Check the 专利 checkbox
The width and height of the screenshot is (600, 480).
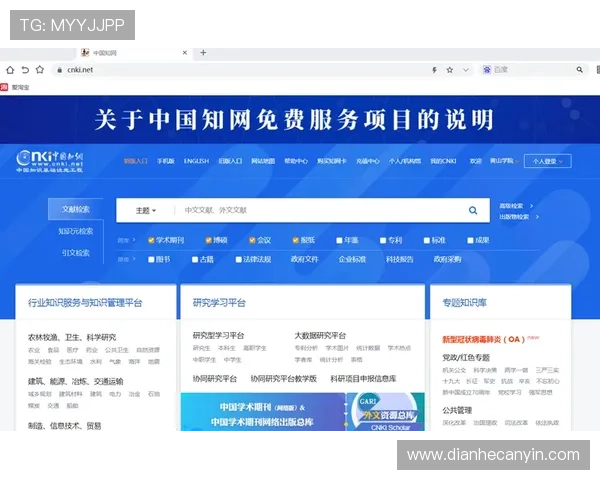point(383,240)
